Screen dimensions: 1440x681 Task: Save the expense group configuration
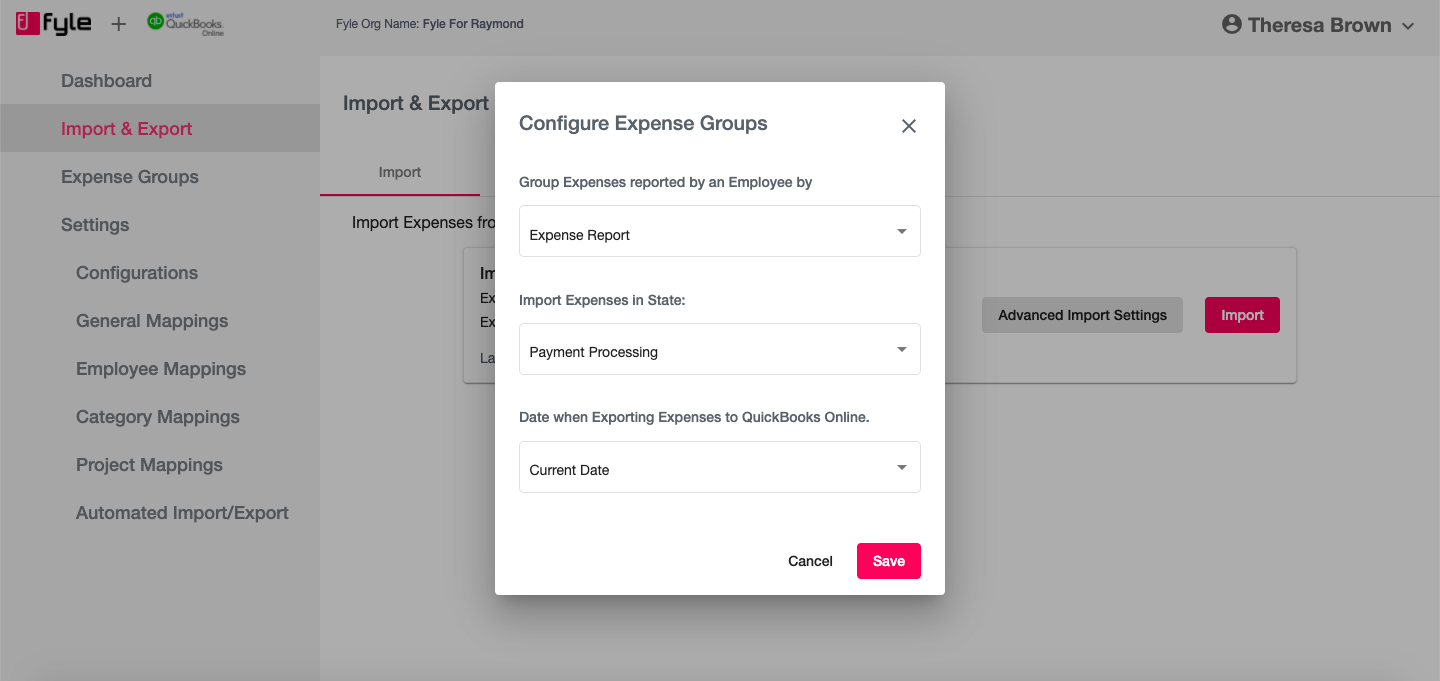coord(889,561)
